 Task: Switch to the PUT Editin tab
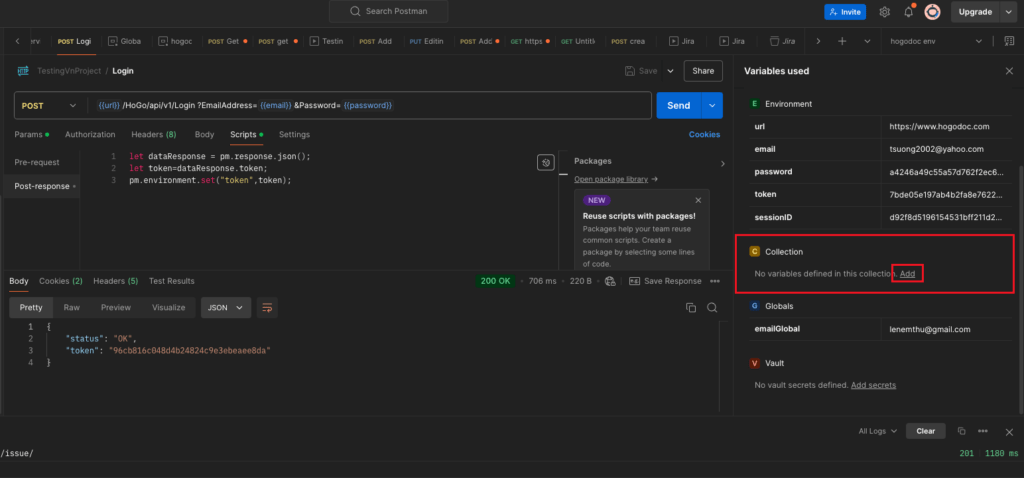[426, 41]
